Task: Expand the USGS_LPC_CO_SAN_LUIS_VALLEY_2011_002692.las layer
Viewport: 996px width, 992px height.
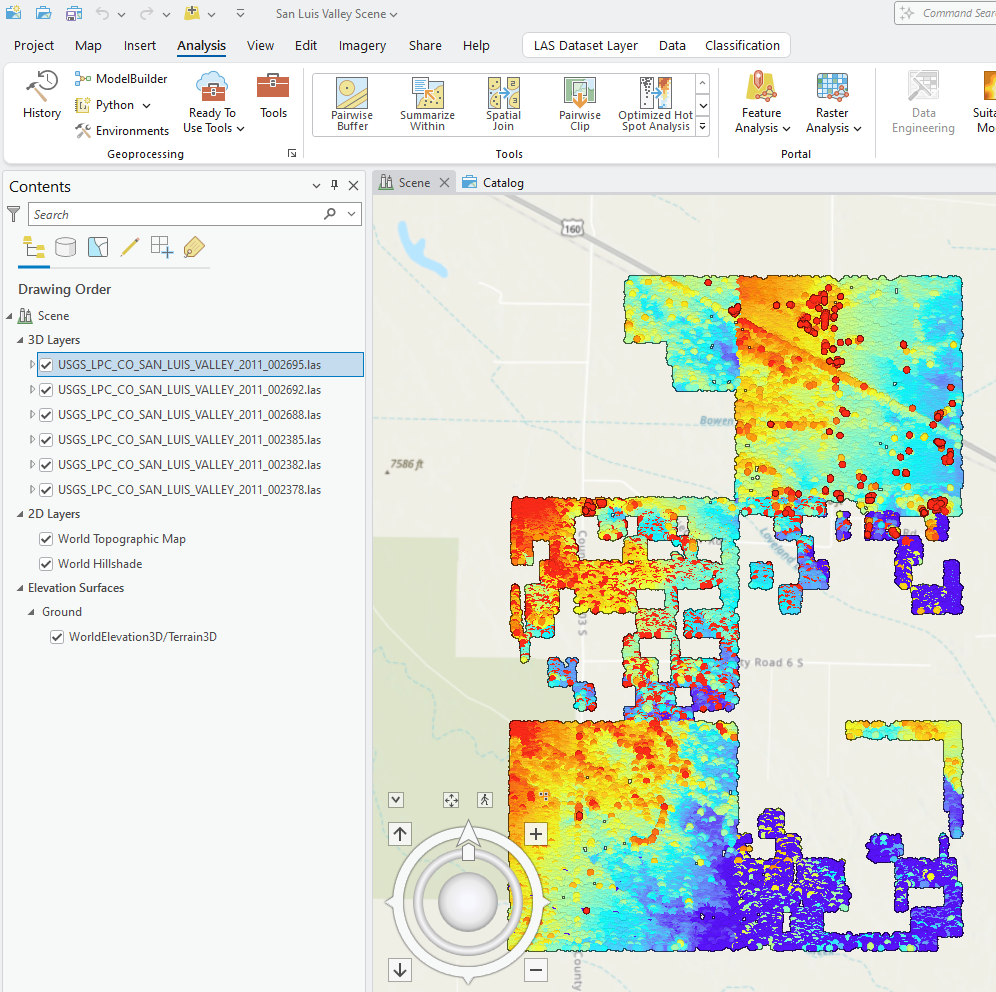Action: (x=31, y=389)
